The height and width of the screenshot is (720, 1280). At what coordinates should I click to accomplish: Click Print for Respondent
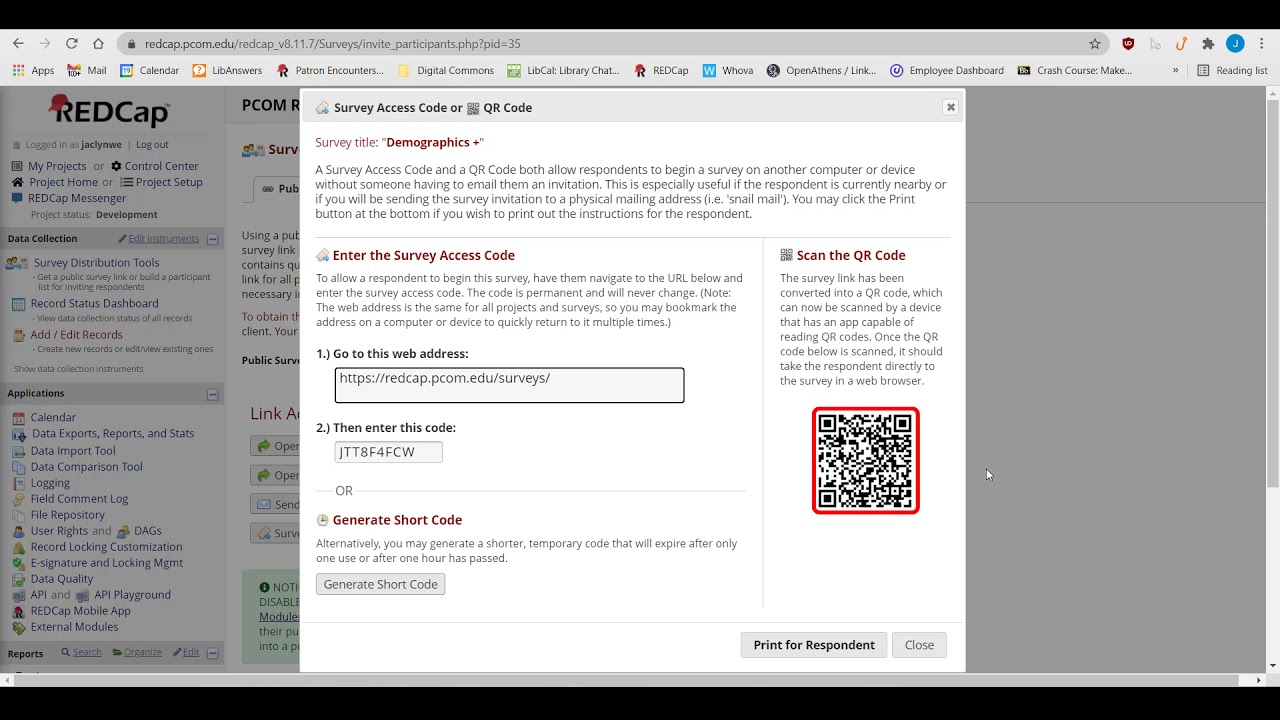tap(814, 645)
